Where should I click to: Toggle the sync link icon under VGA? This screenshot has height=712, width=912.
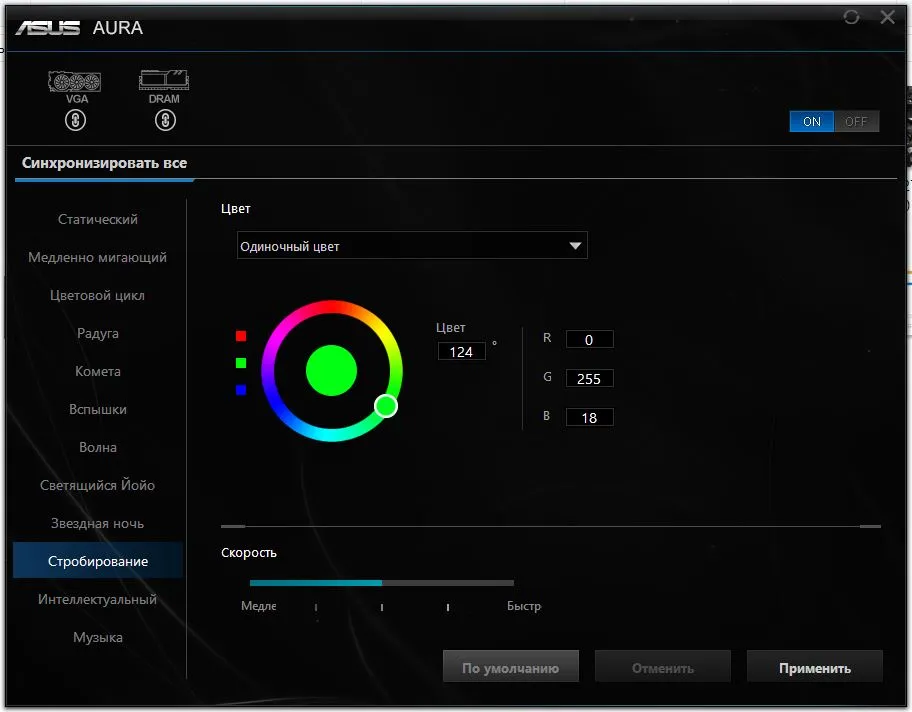(x=75, y=120)
